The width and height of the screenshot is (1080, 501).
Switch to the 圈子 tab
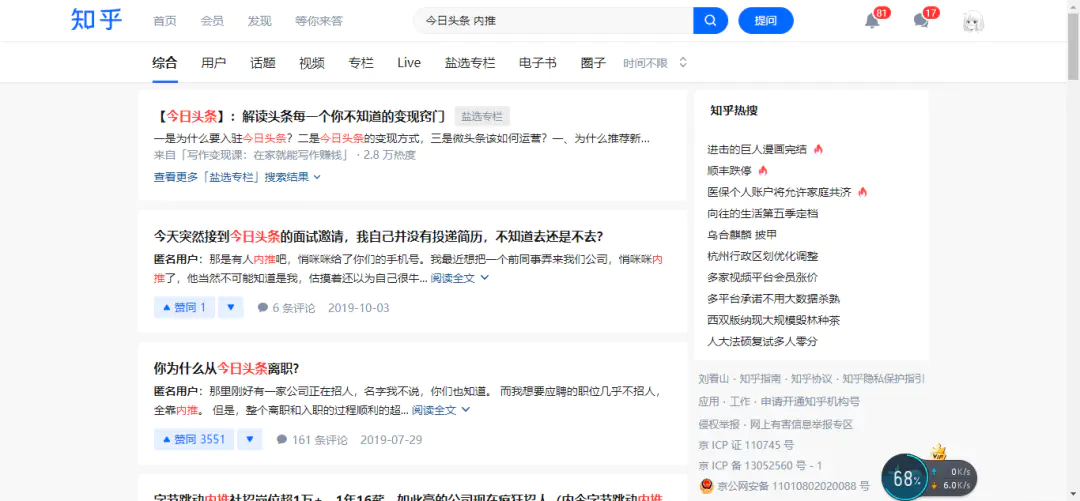pos(593,63)
